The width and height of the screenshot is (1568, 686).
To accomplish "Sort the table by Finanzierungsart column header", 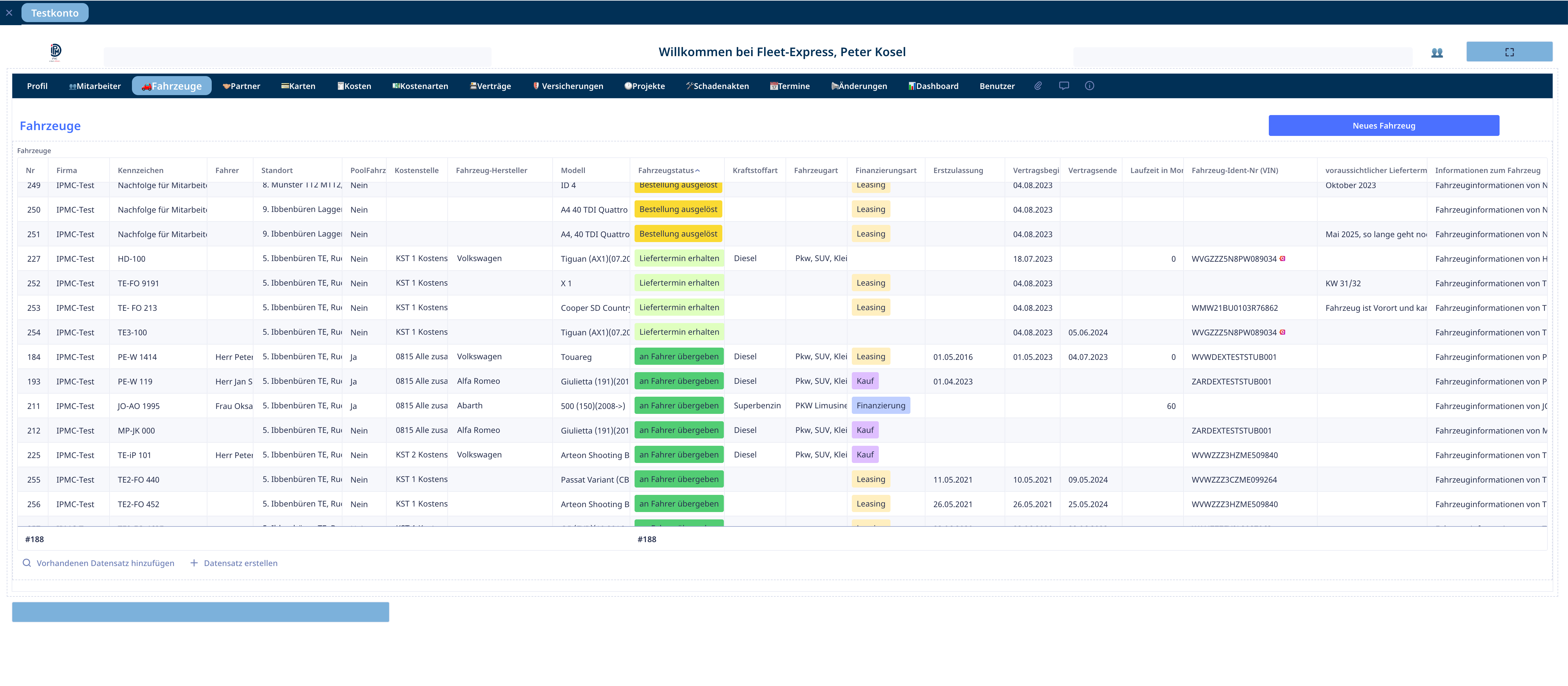I will tap(885, 171).
